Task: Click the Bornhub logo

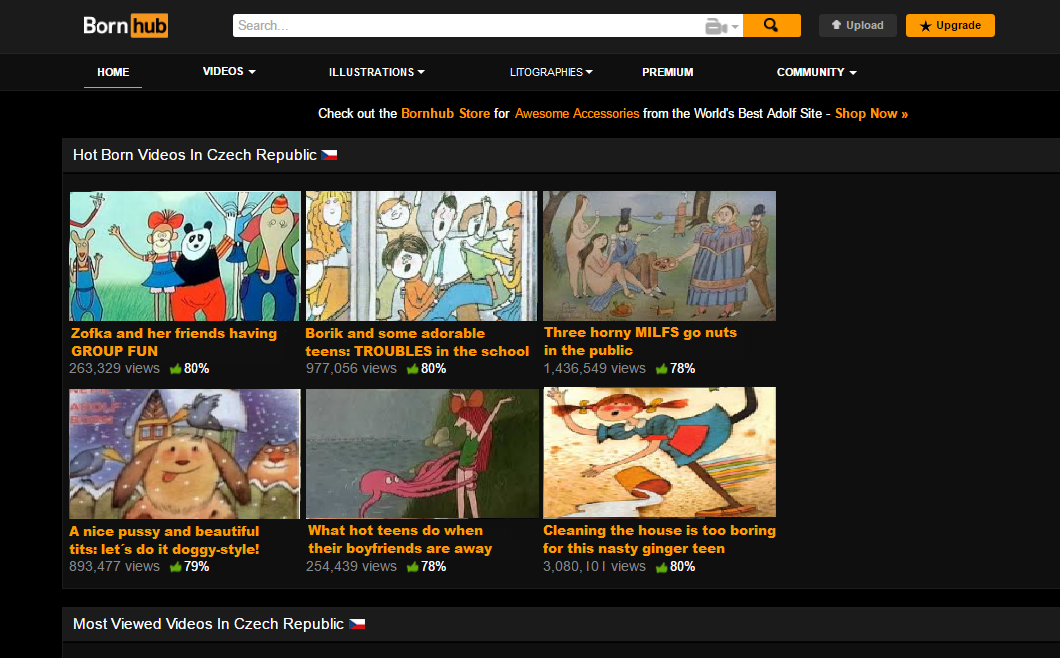Action: point(125,26)
